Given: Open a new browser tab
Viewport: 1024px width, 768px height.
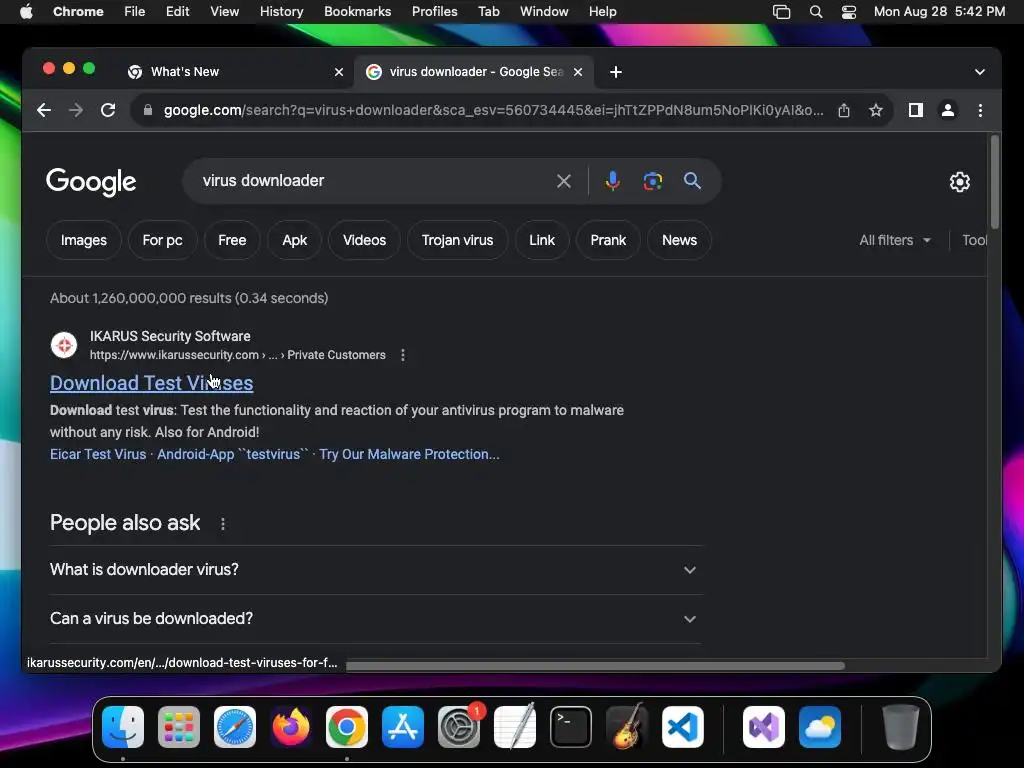Looking at the screenshot, I should coord(616,72).
